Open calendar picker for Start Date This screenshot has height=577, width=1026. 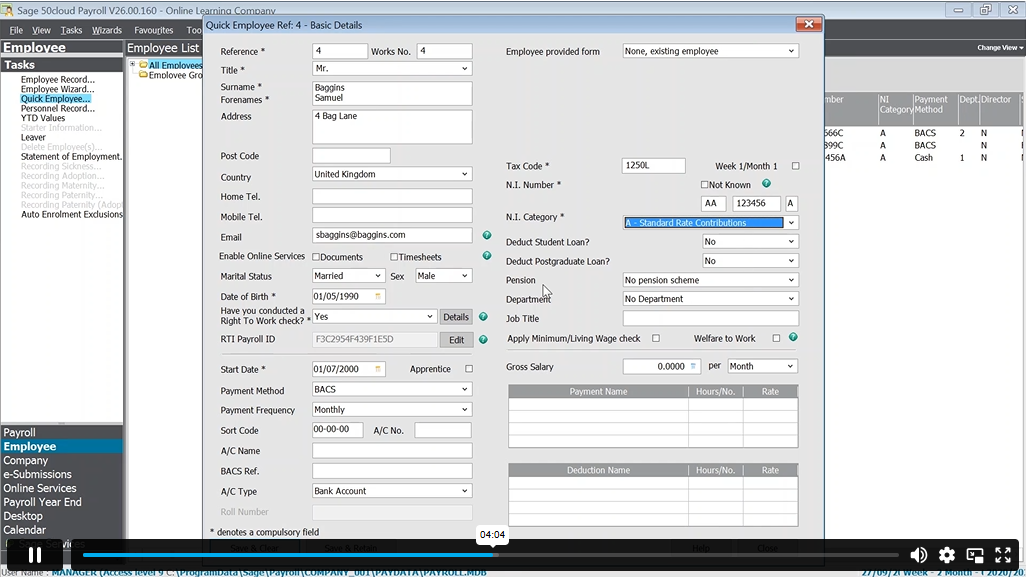[378, 369]
